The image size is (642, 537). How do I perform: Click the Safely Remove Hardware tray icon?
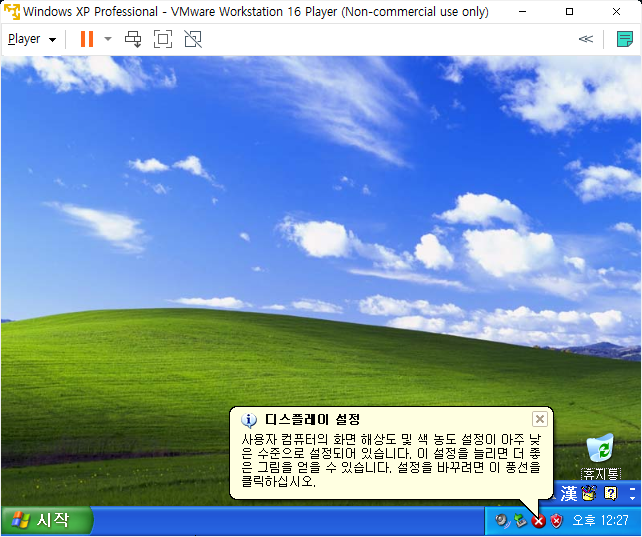point(520,521)
